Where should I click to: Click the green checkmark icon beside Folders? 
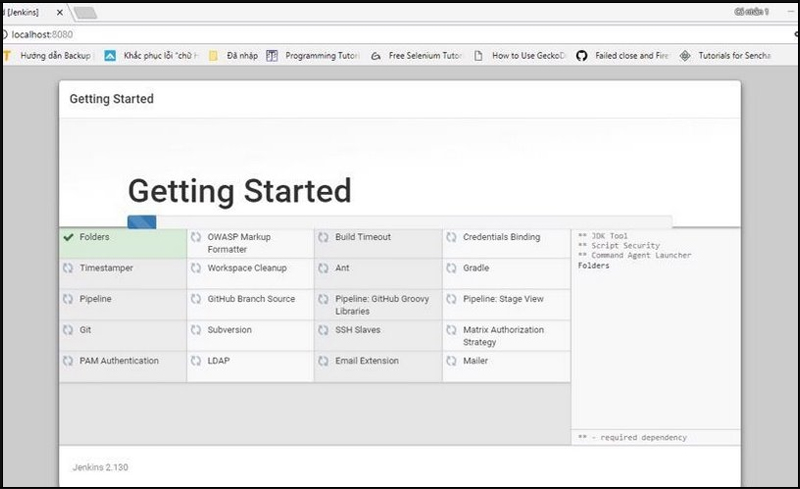(68, 237)
